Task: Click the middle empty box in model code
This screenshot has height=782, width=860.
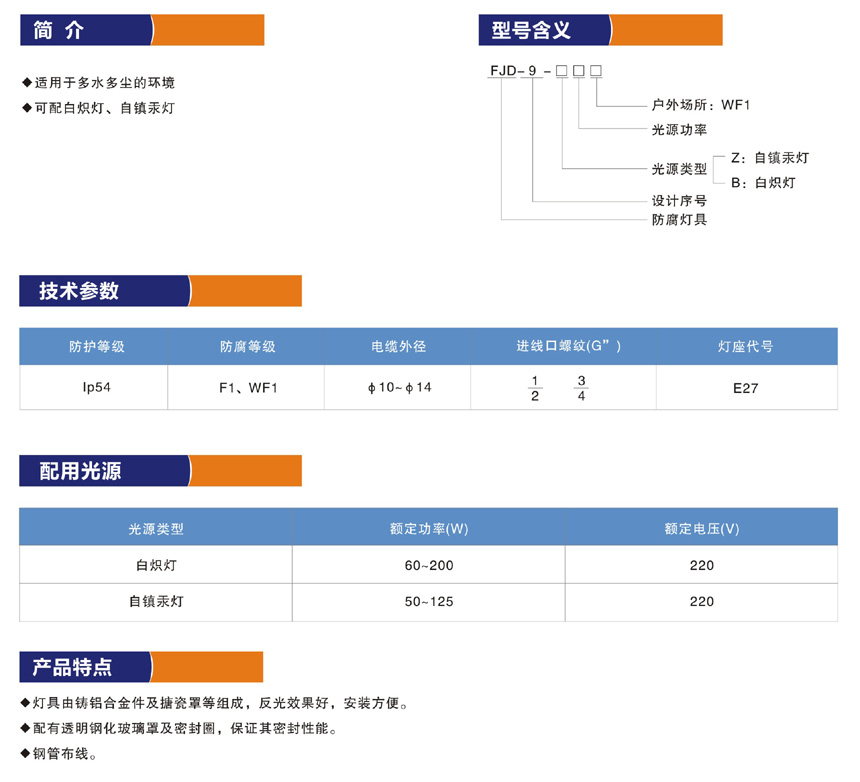Action: tap(579, 71)
